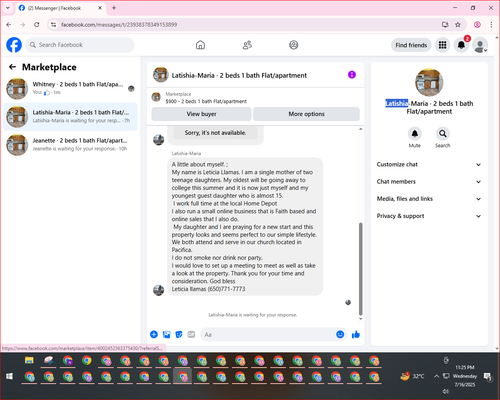
Task: Open Latishia-Maria conversation
Action: [70, 117]
